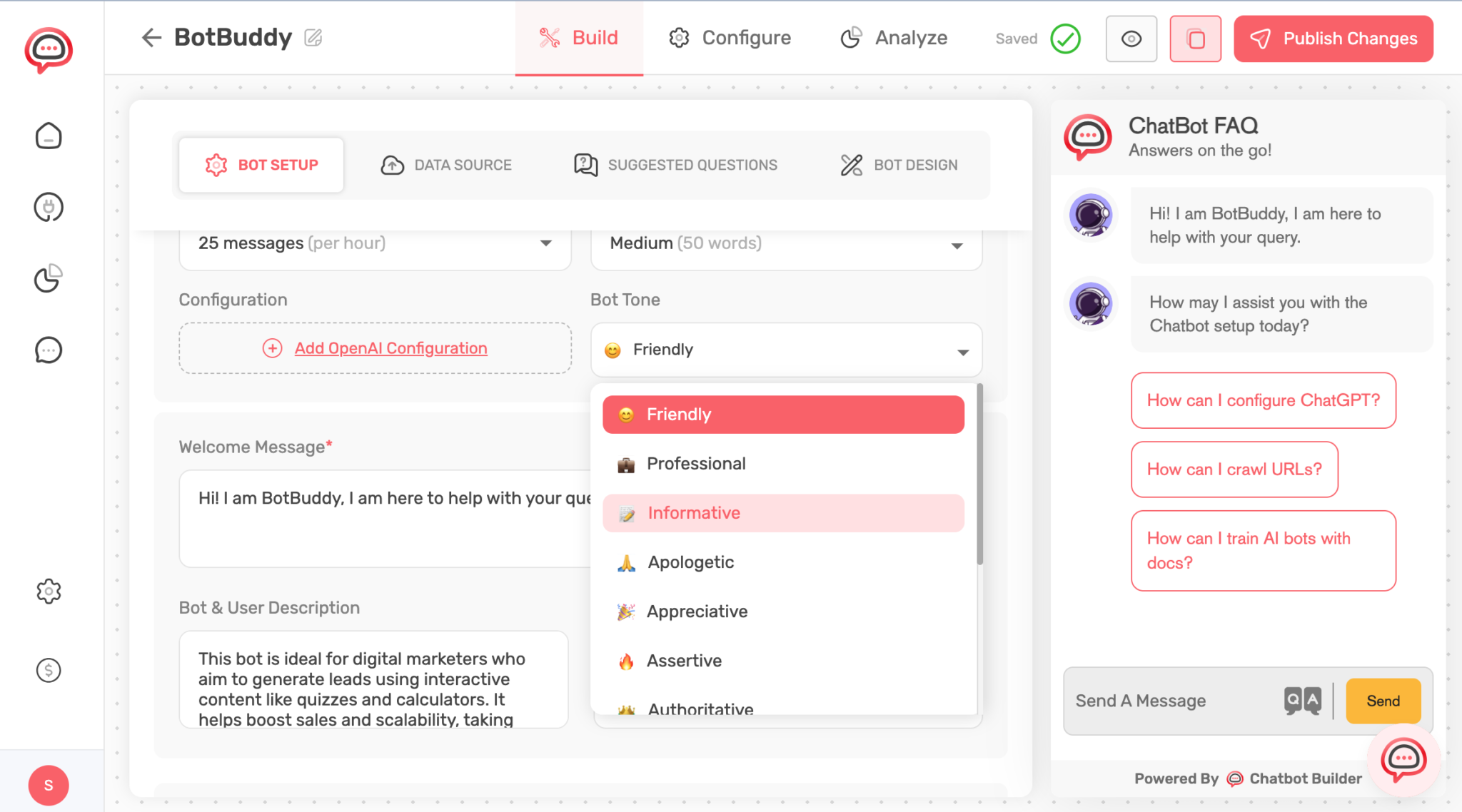
Task: Open the Data Source tab
Action: pyautogui.click(x=446, y=165)
